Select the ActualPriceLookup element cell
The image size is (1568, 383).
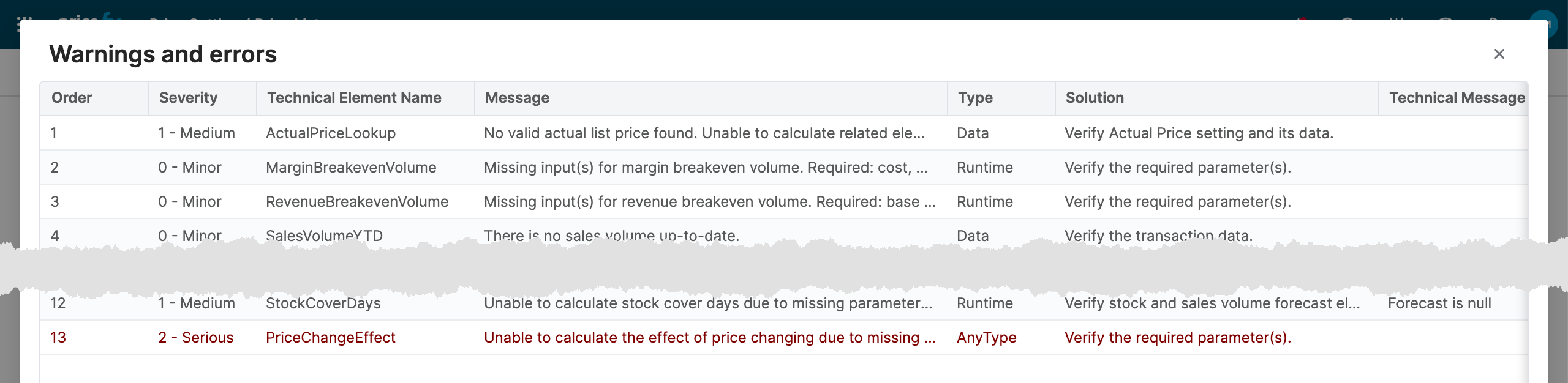click(x=331, y=133)
